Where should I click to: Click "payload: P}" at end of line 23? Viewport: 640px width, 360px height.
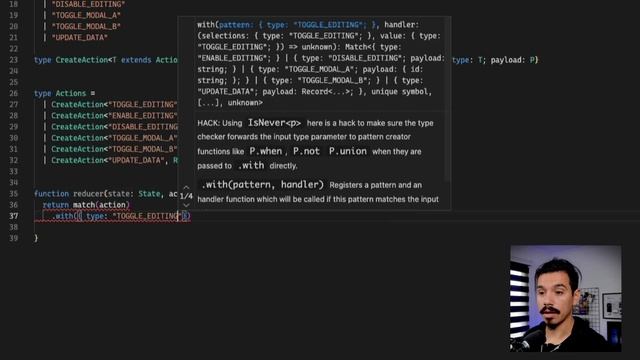514,60
